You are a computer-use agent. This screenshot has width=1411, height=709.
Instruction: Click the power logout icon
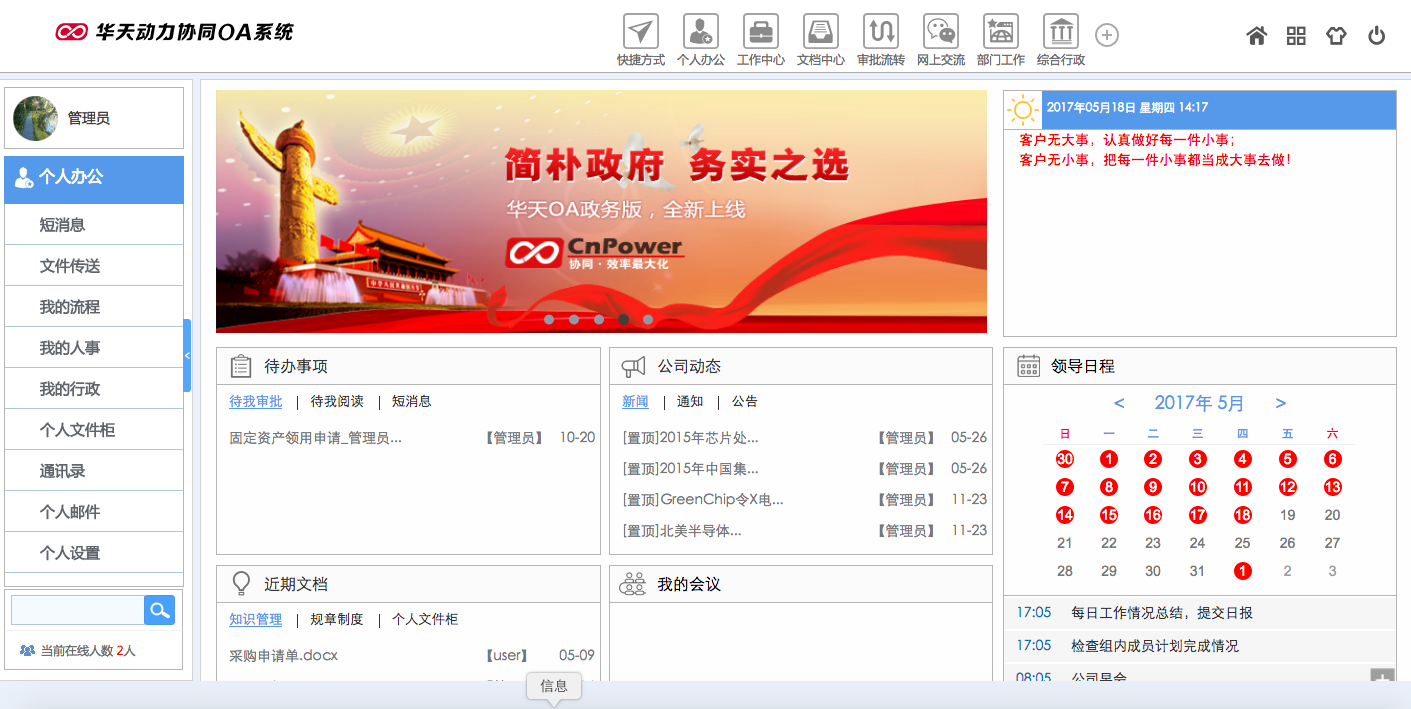tap(1376, 36)
